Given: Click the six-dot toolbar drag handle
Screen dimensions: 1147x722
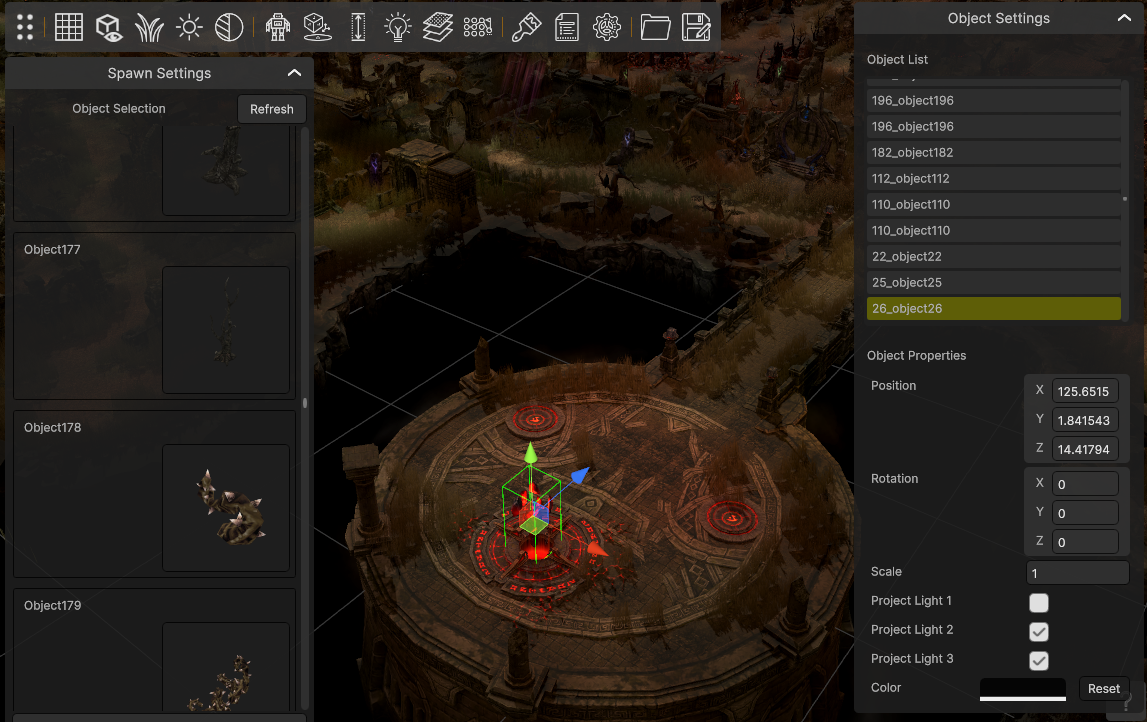Looking at the screenshot, I should (x=25, y=28).
